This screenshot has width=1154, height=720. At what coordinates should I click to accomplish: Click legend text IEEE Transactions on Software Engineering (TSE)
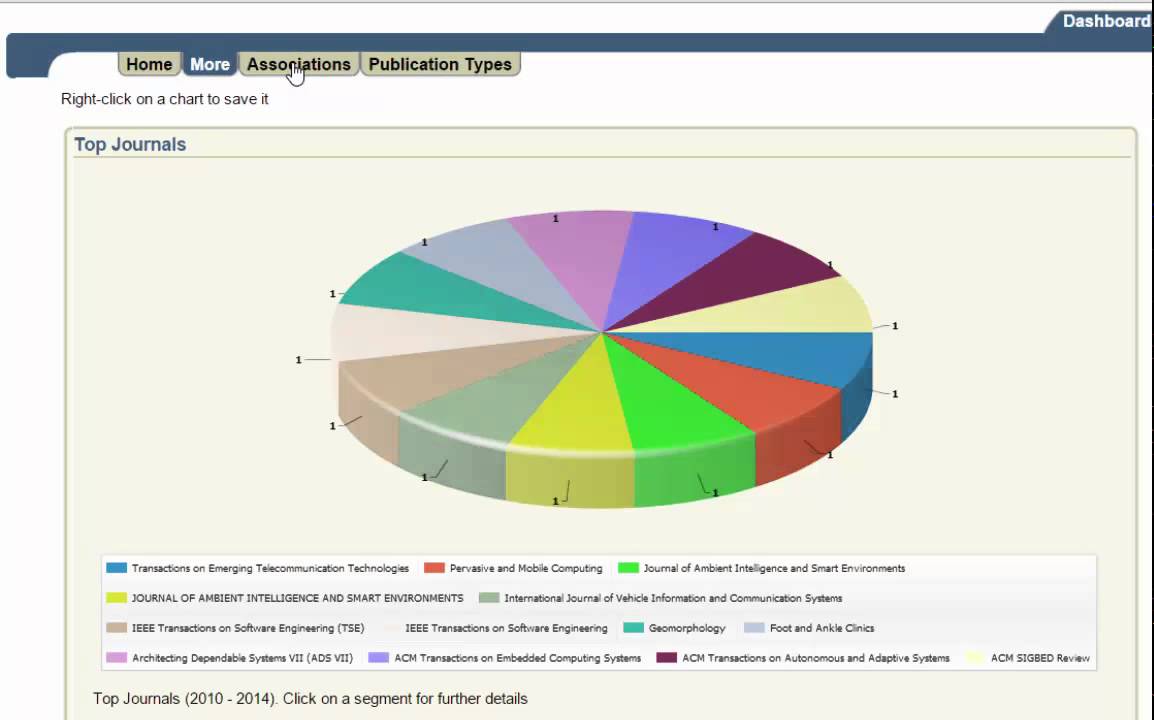click(x=248, y=628)
